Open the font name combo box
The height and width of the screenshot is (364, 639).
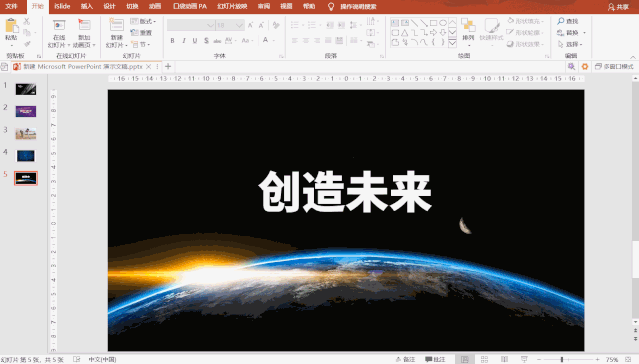coord(191,25)
